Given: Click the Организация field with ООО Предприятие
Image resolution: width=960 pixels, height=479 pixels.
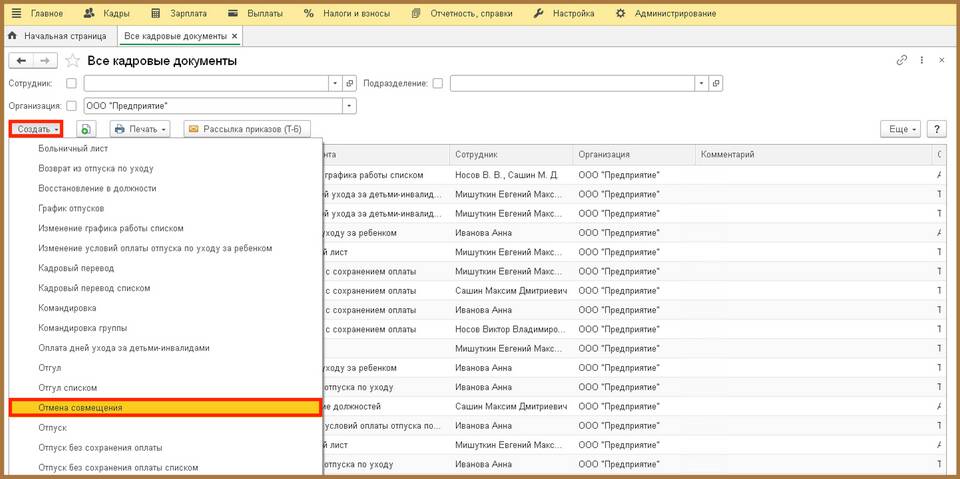Looking at the screenshot, I should (213, 106).
